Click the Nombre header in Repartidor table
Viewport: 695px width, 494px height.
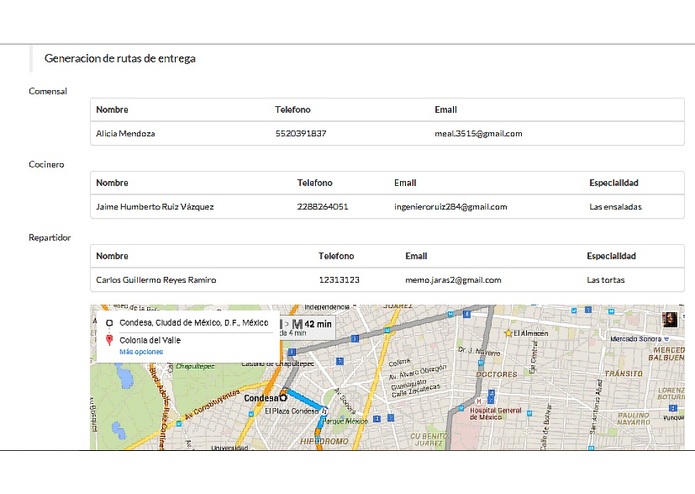click(x=112, y=256)
